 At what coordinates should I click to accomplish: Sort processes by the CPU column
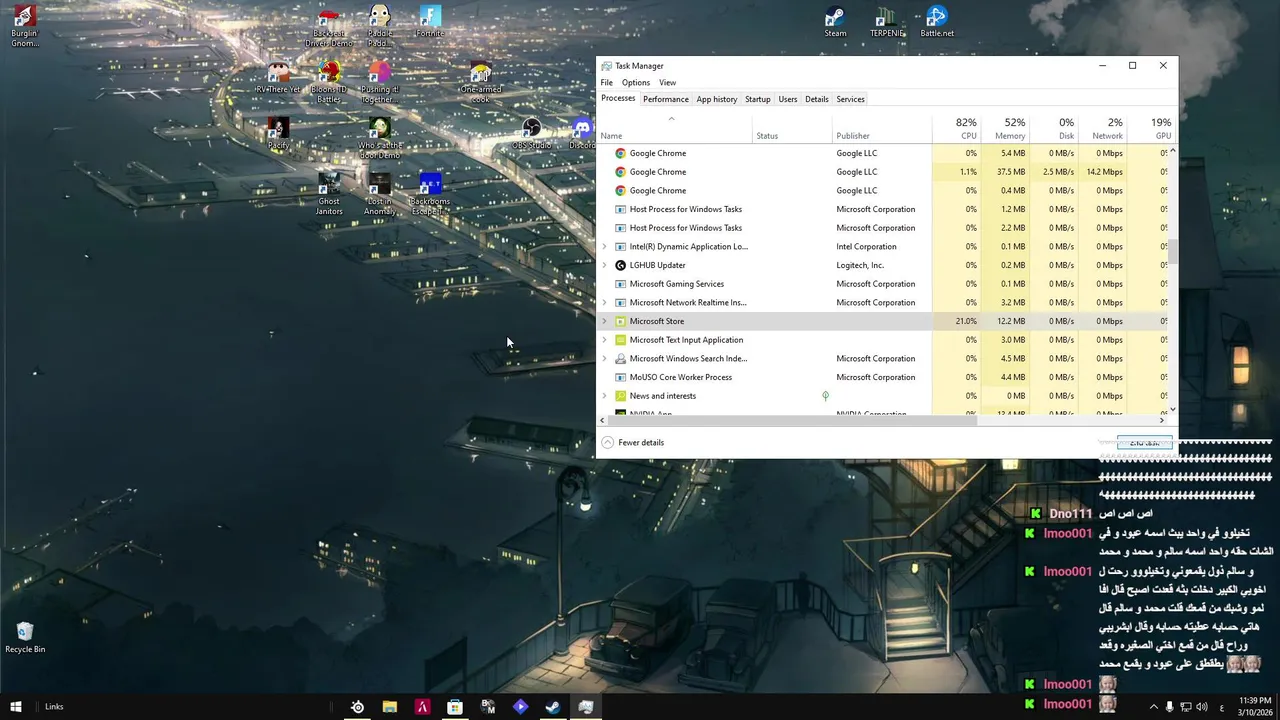coord(956,128)
